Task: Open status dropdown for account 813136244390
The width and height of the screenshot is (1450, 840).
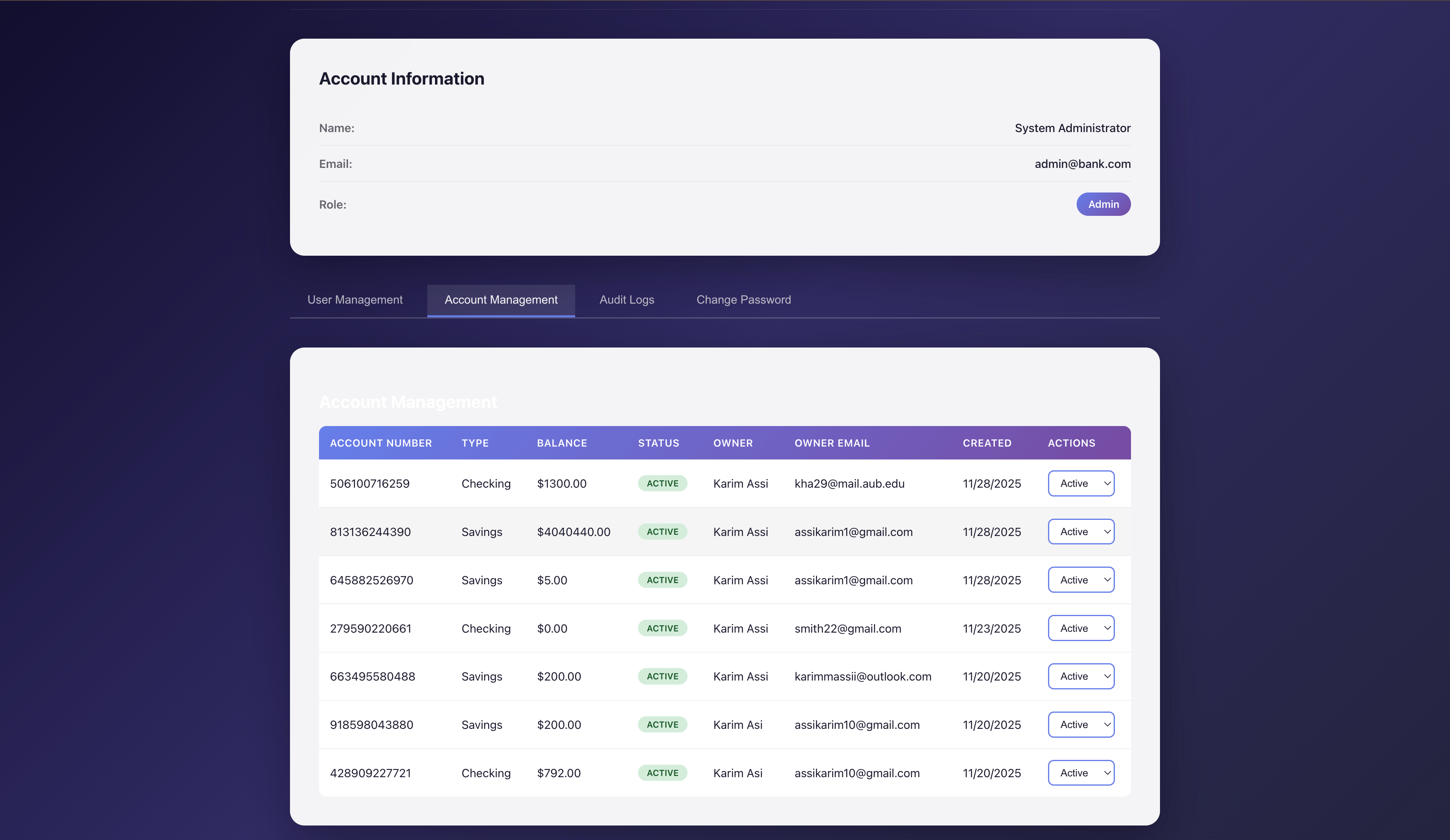Action: point(1081,532)
